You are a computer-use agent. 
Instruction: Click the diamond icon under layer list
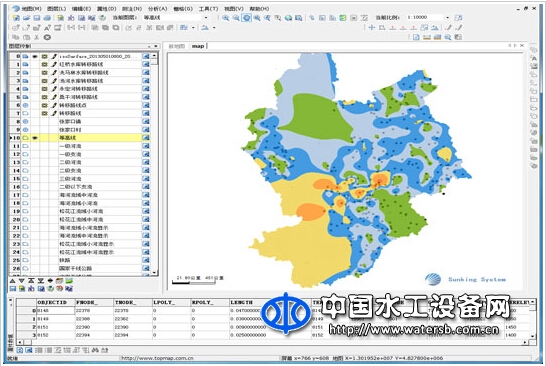[50, 281]
